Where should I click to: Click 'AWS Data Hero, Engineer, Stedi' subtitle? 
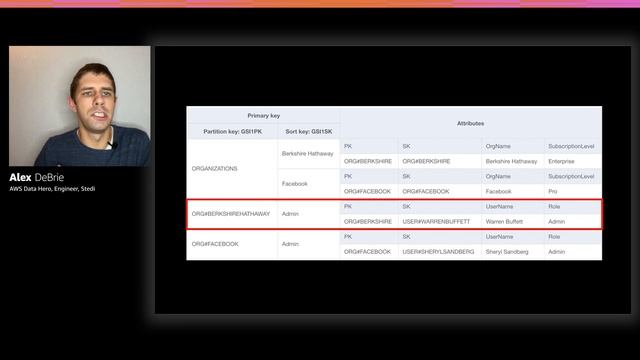tap(52, 189)
